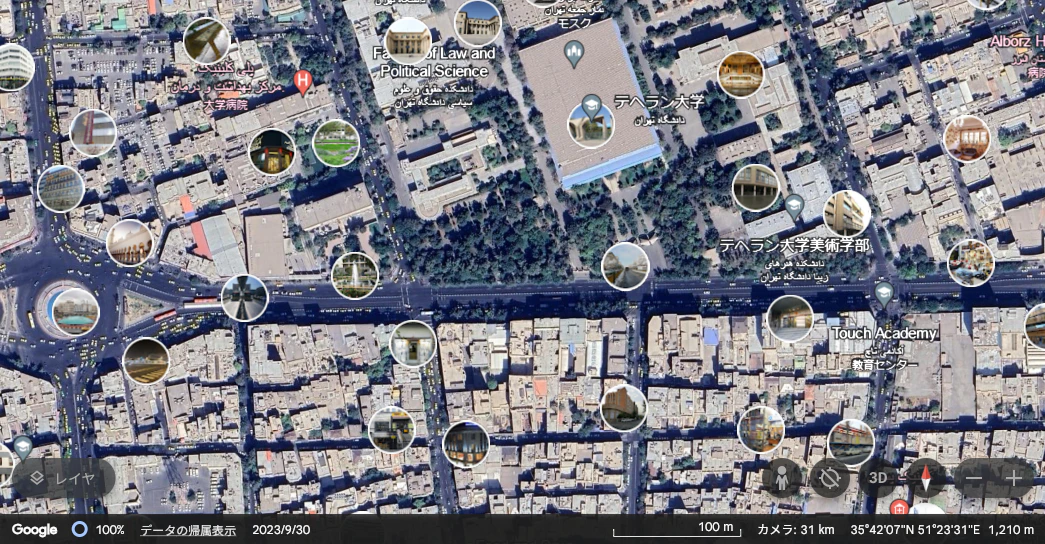The height and width of the screenshot is (544, 1045).
Task: Select the テヘラン大学美術学部 school pin
Action: click(793, 206)
